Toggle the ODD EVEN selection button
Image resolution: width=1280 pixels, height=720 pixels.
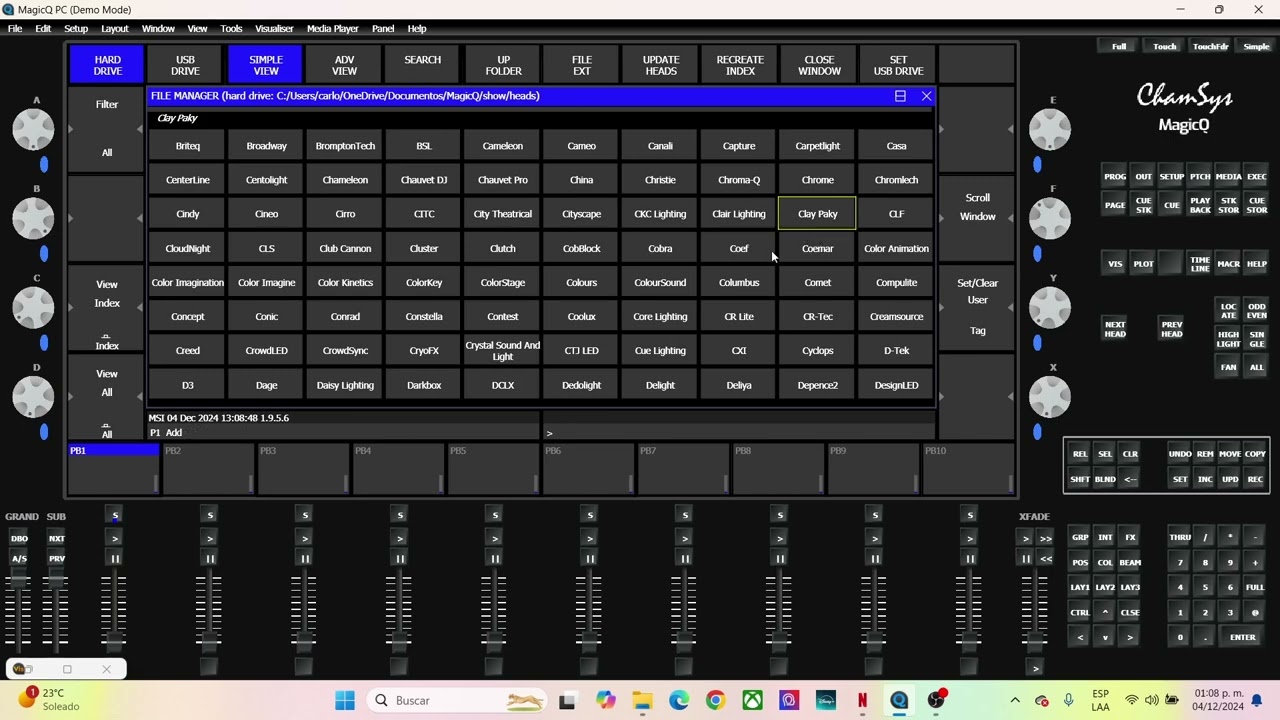click(1257, 311)
